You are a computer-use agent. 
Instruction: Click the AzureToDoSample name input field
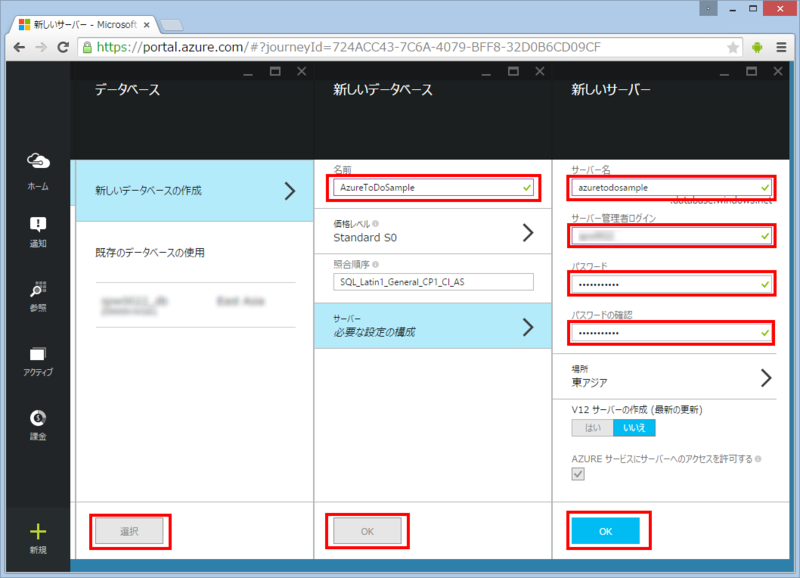coord(432,187)
